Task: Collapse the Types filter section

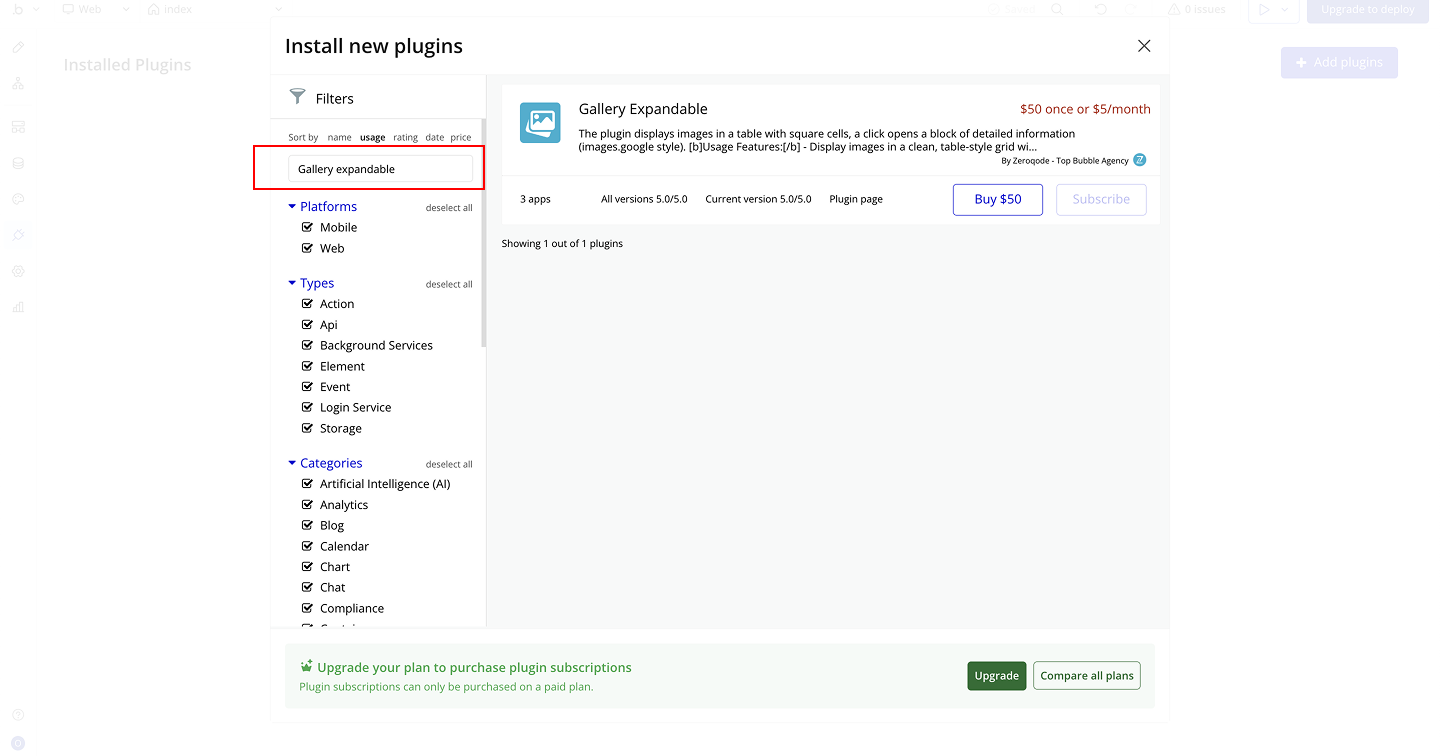Action: pyautogui.click(x=292, y=284)
